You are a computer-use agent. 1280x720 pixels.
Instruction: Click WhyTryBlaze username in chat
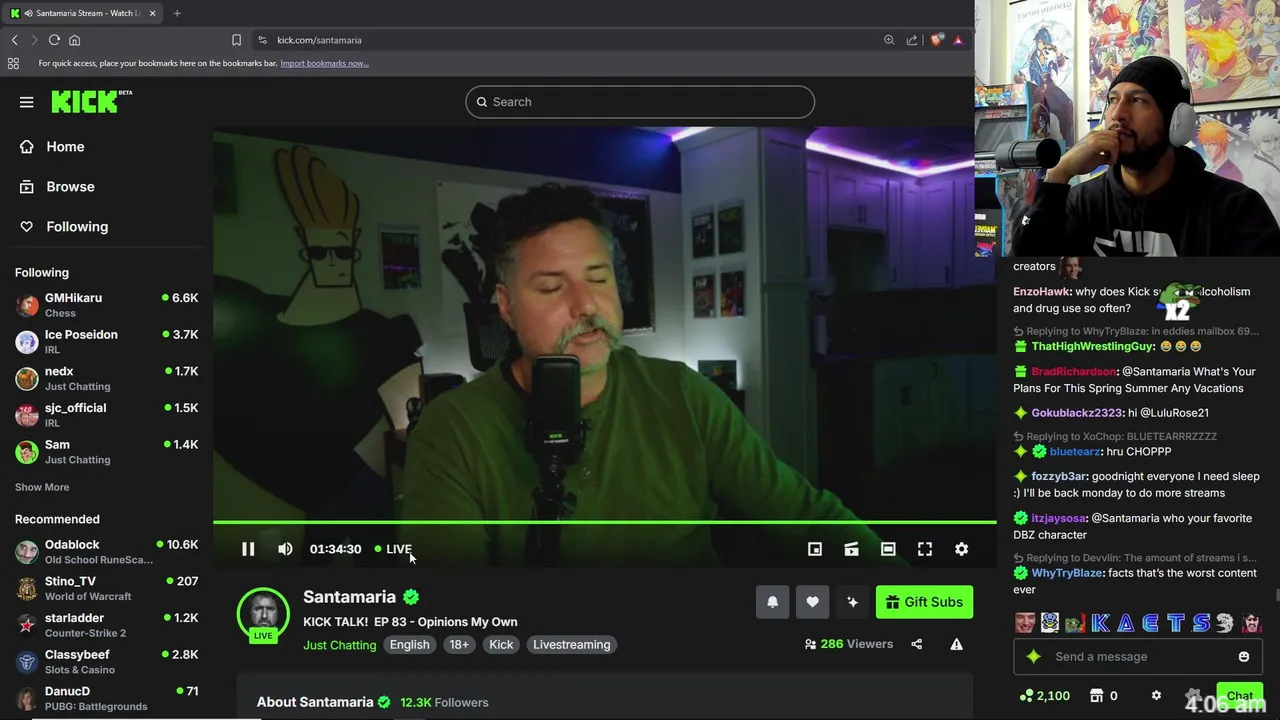coord(1067,573)
